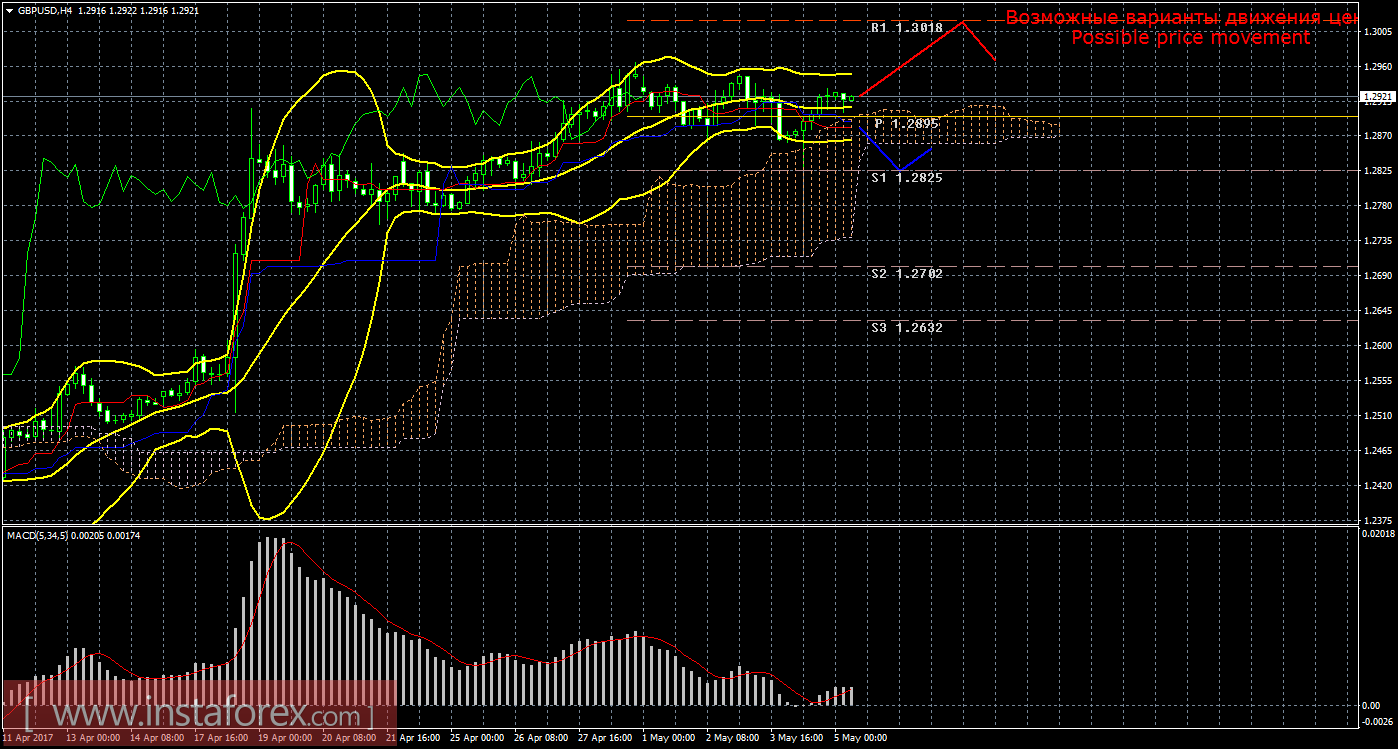Click the current price tag 1.2921
This screenshot has width=1398, height=749.
click(x=1376, y=97)
